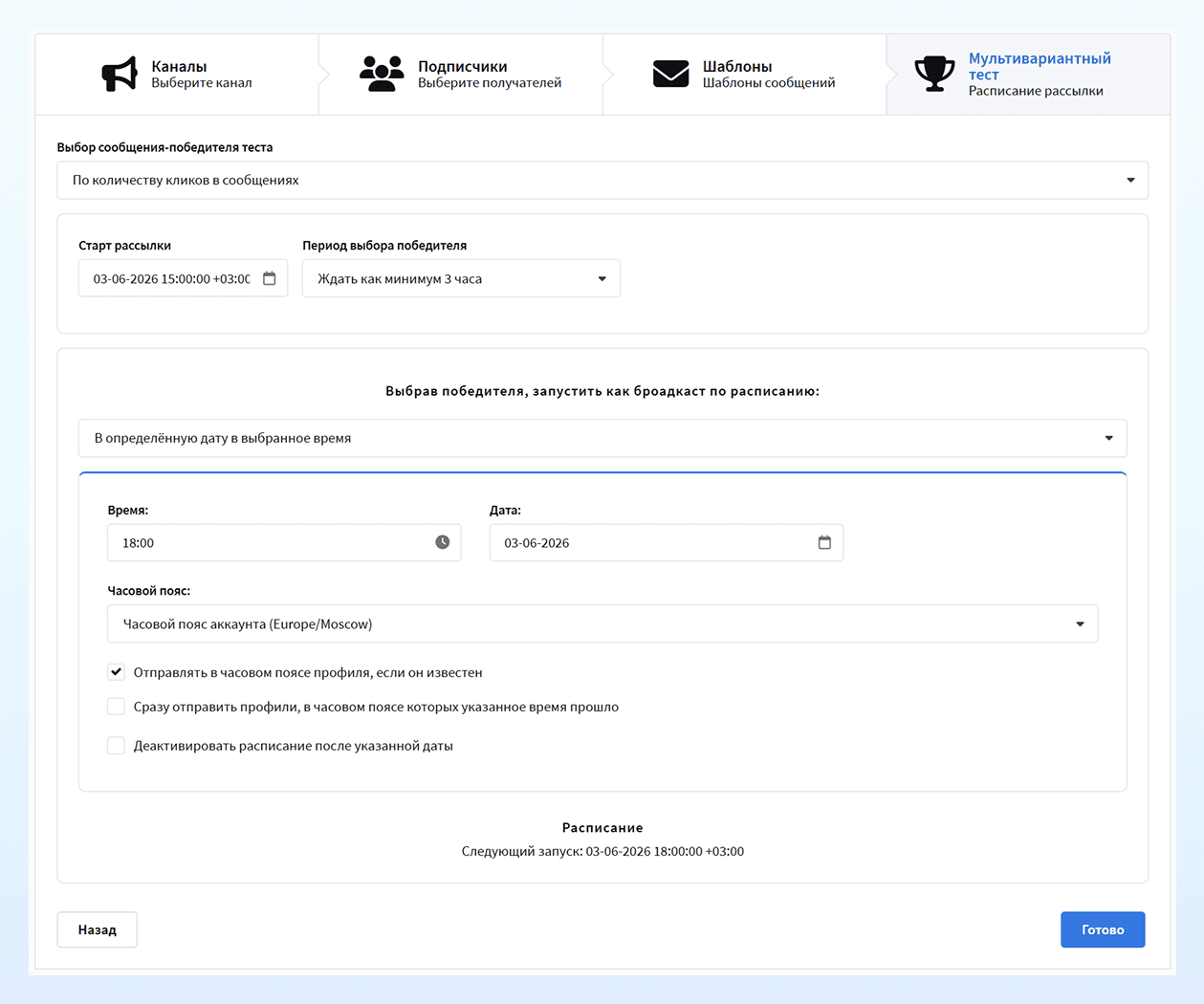The height and width of the screenshot is (1004, 1204).
Task: Click the Готово button
Action: (1103, 929)
